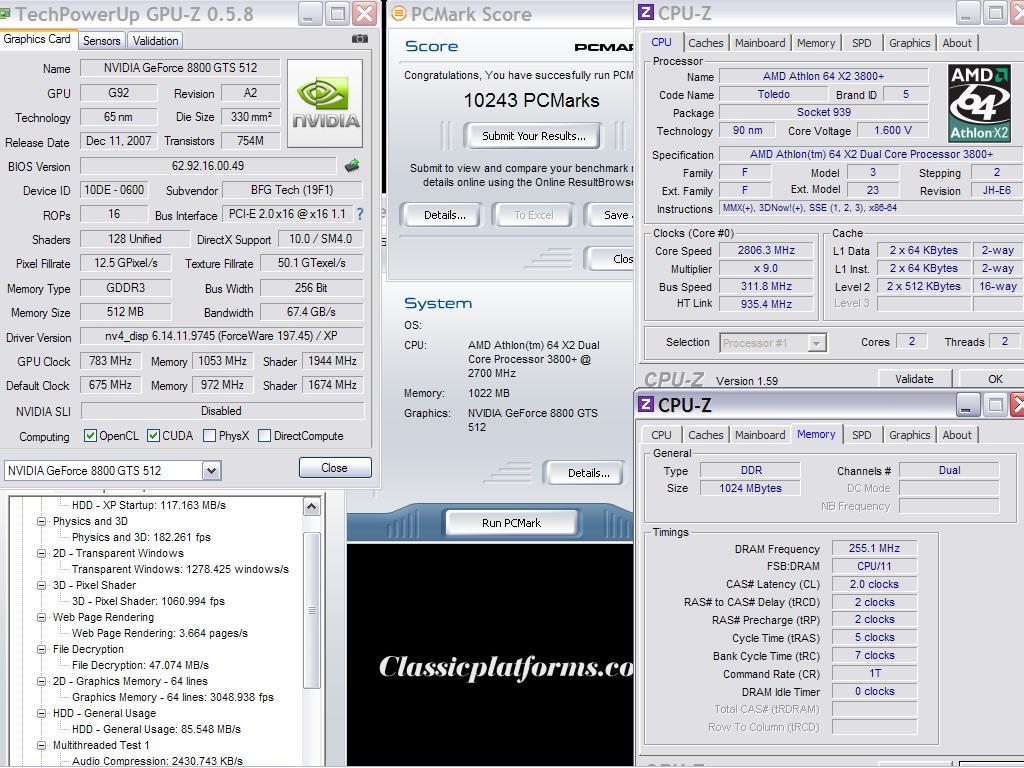Collapse the Physics and 3D tree node
This screenshot has height=768, width=1024.
(x=41, y=521)
